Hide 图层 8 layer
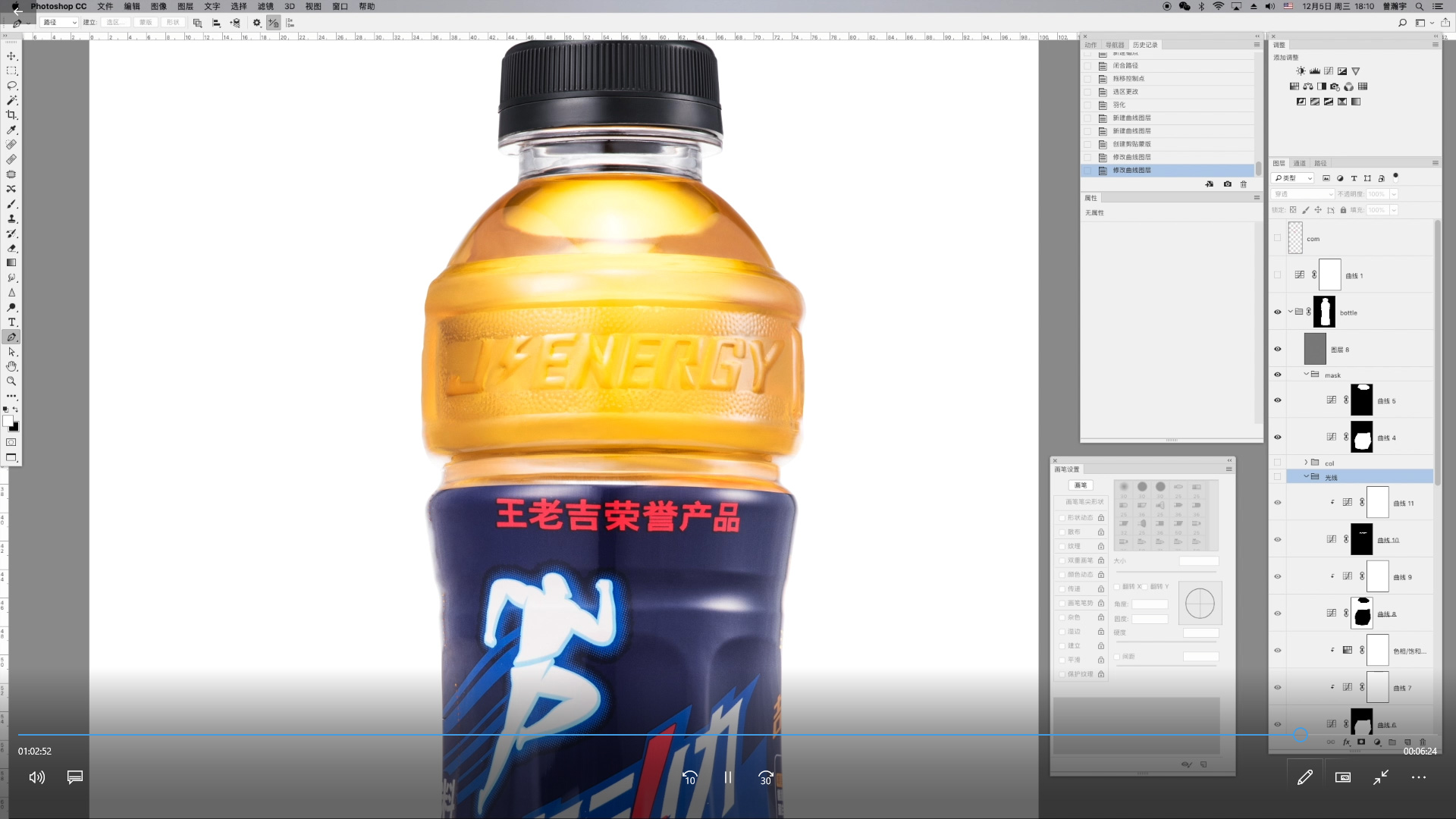This screenshot has height=819, width=1456. tap(1278, 349)
